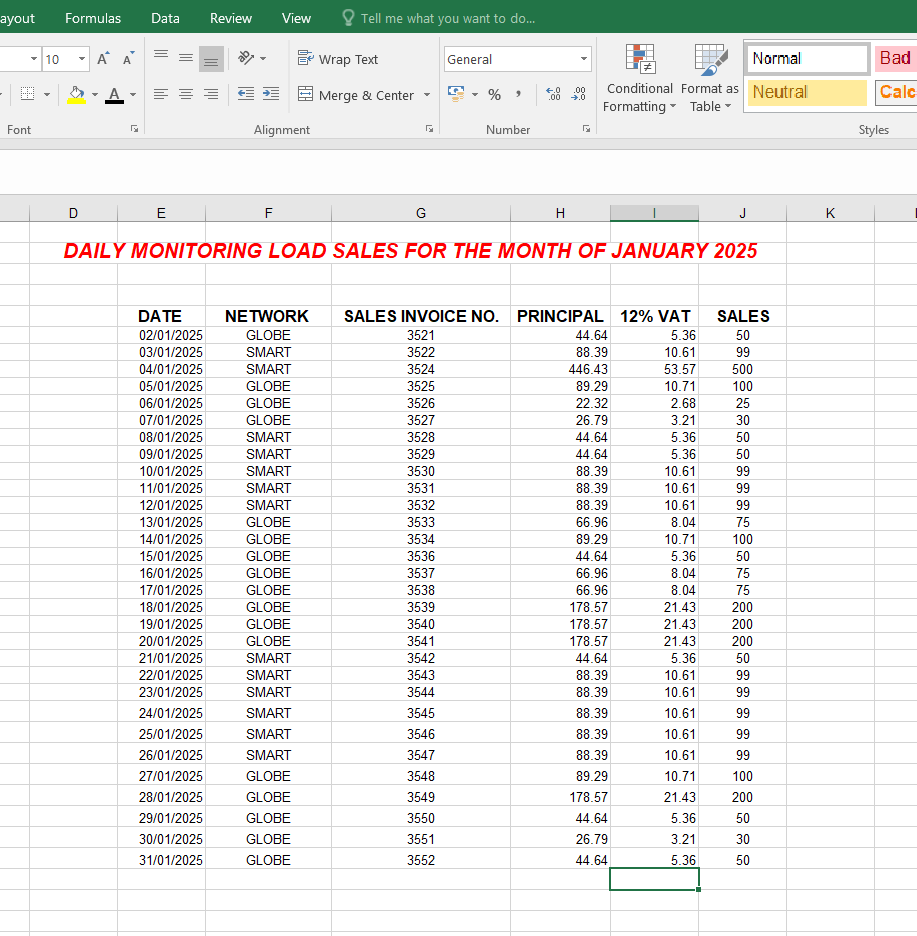Toggle Bottom Align in the ribbon

(x=211, y=59)
